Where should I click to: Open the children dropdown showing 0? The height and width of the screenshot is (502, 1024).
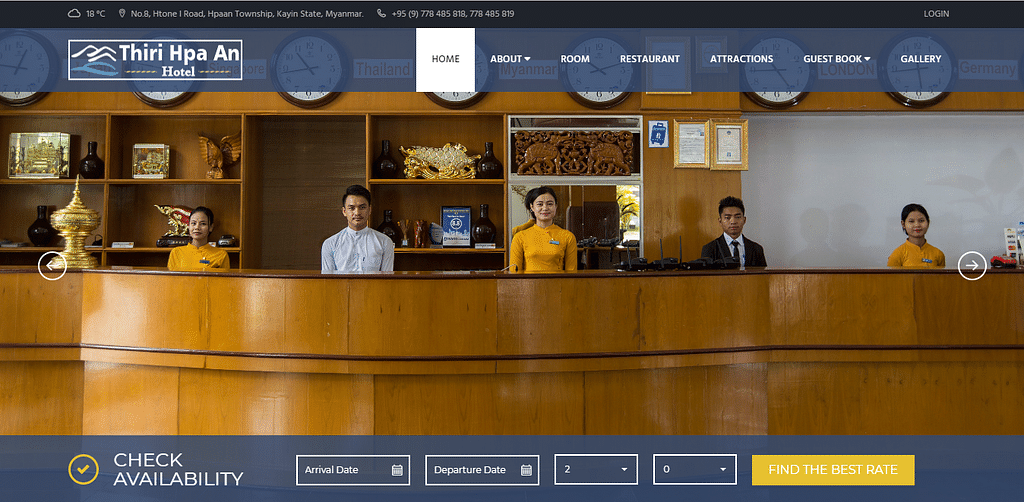pyautogui.click(x=694, y=469)
